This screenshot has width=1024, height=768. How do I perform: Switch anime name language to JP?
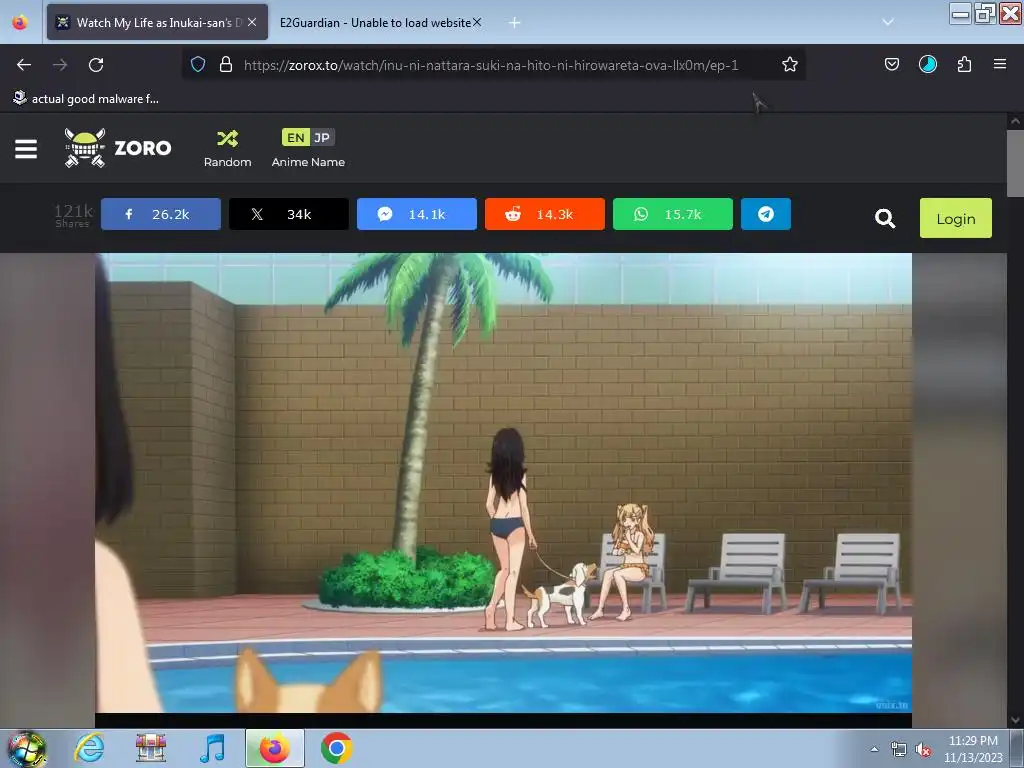point(322,137)
